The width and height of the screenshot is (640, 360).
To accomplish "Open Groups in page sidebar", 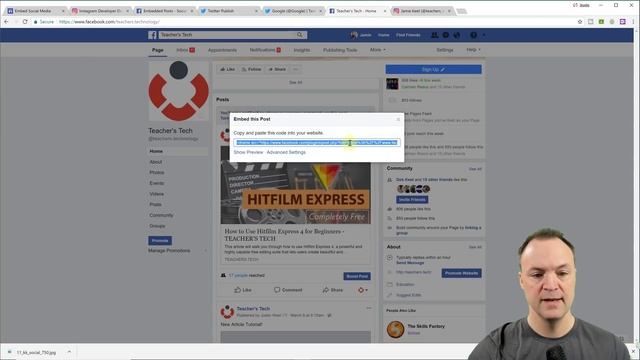I will tap(157, 226).
